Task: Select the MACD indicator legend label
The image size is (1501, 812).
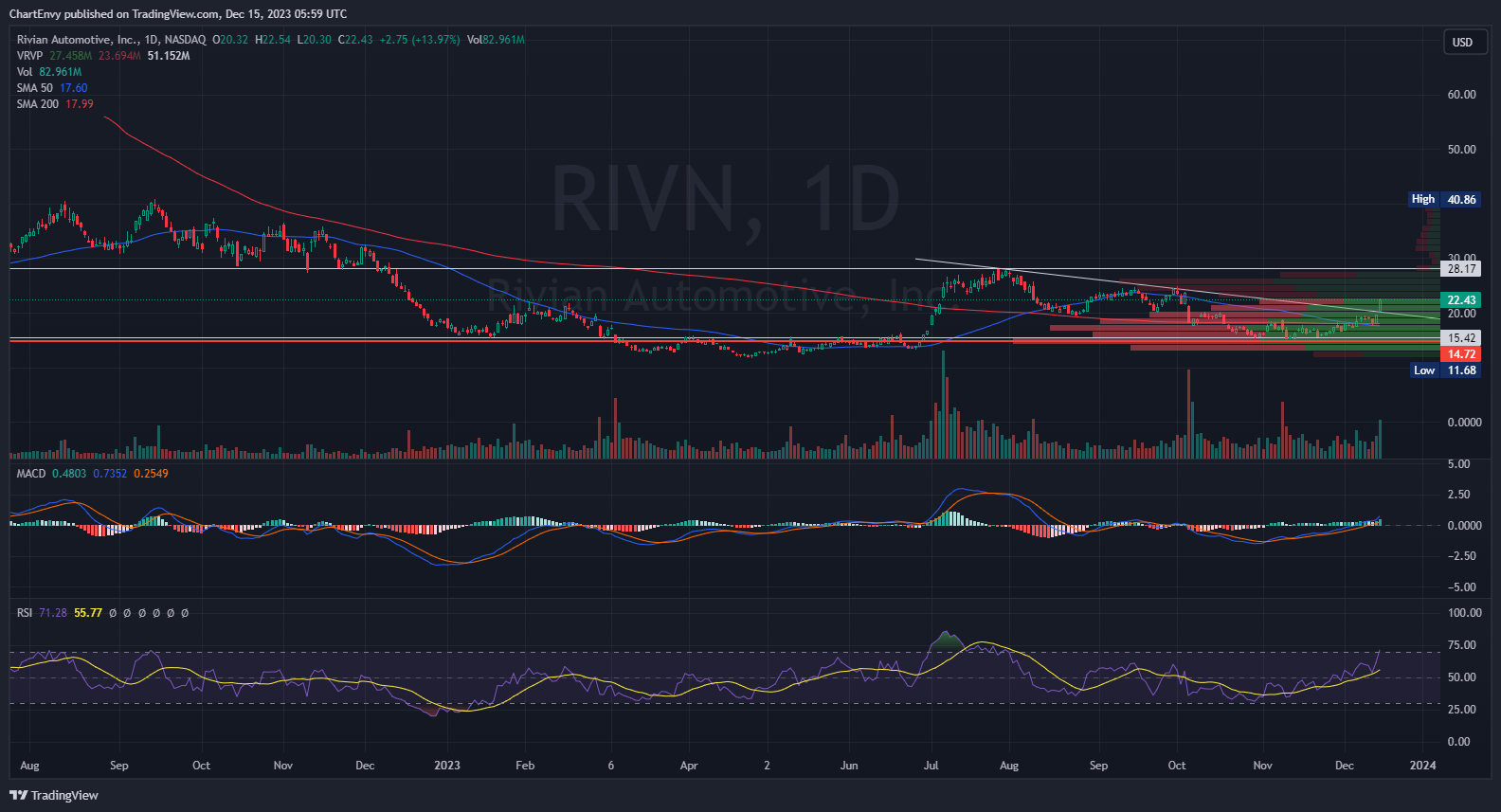Action: 31,474
